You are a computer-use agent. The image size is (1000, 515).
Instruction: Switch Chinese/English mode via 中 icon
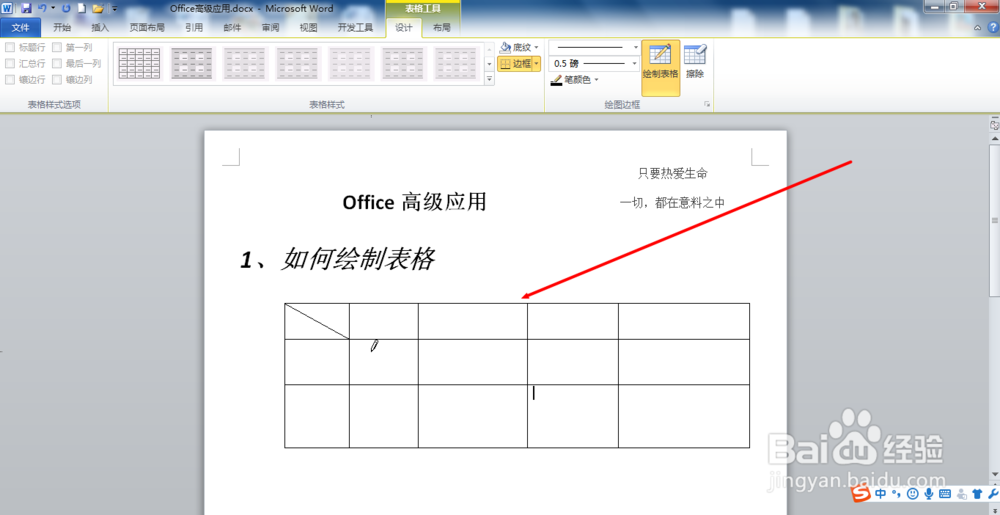coord(881,494)
